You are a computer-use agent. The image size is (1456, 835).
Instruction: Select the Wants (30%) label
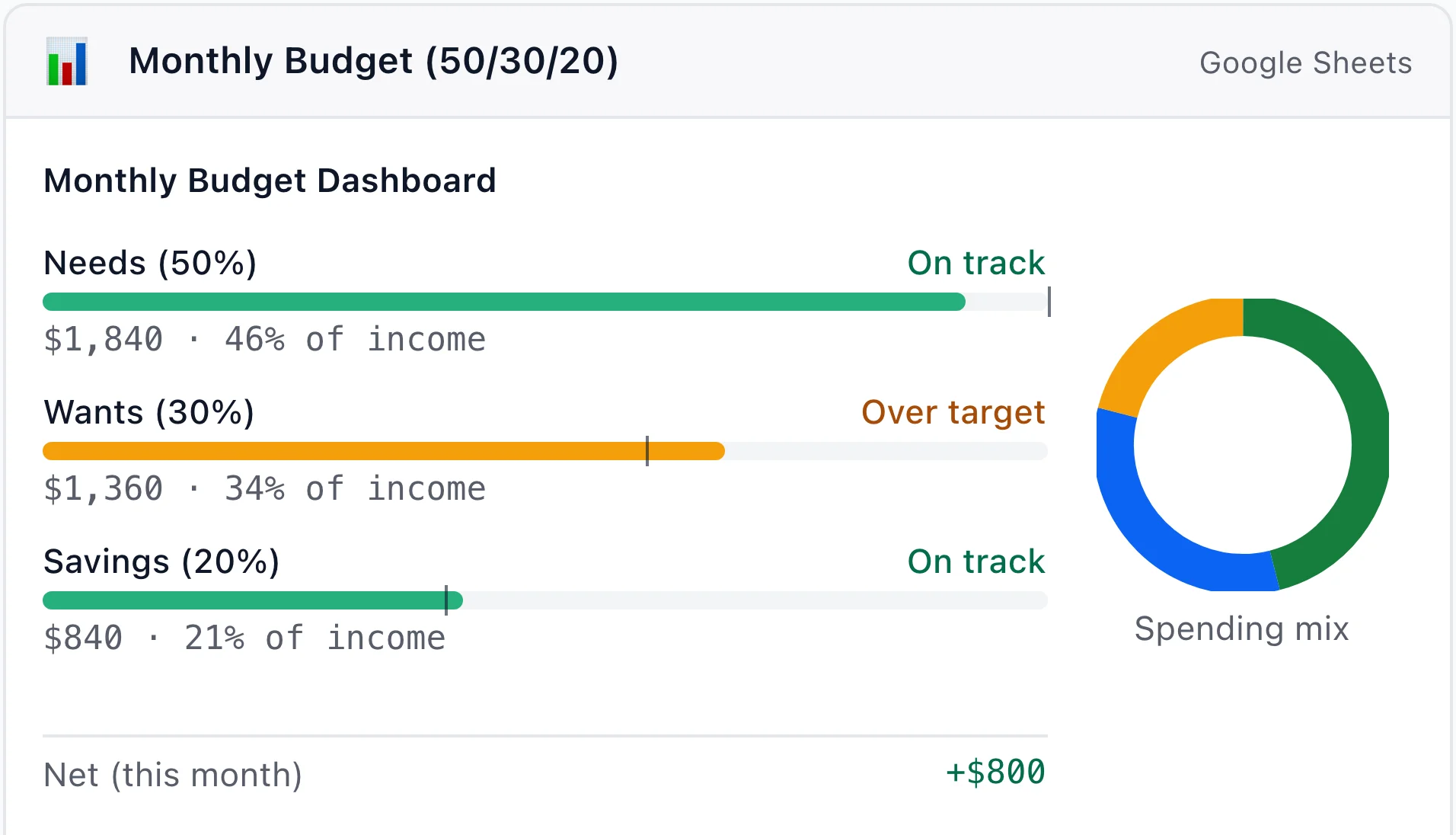tap(148, 412)
